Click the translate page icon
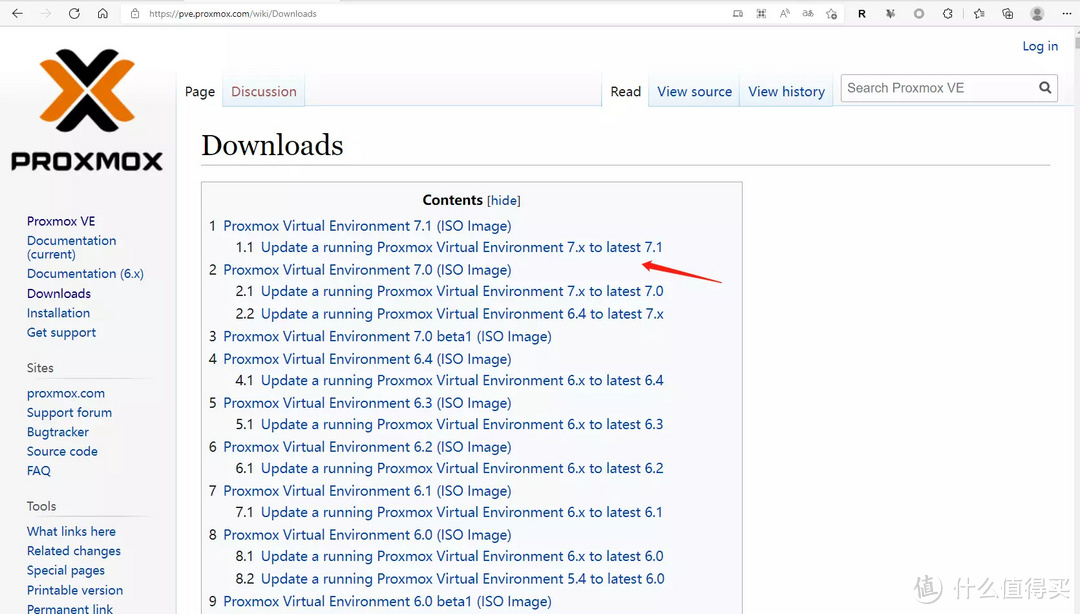 coord(808,13)
